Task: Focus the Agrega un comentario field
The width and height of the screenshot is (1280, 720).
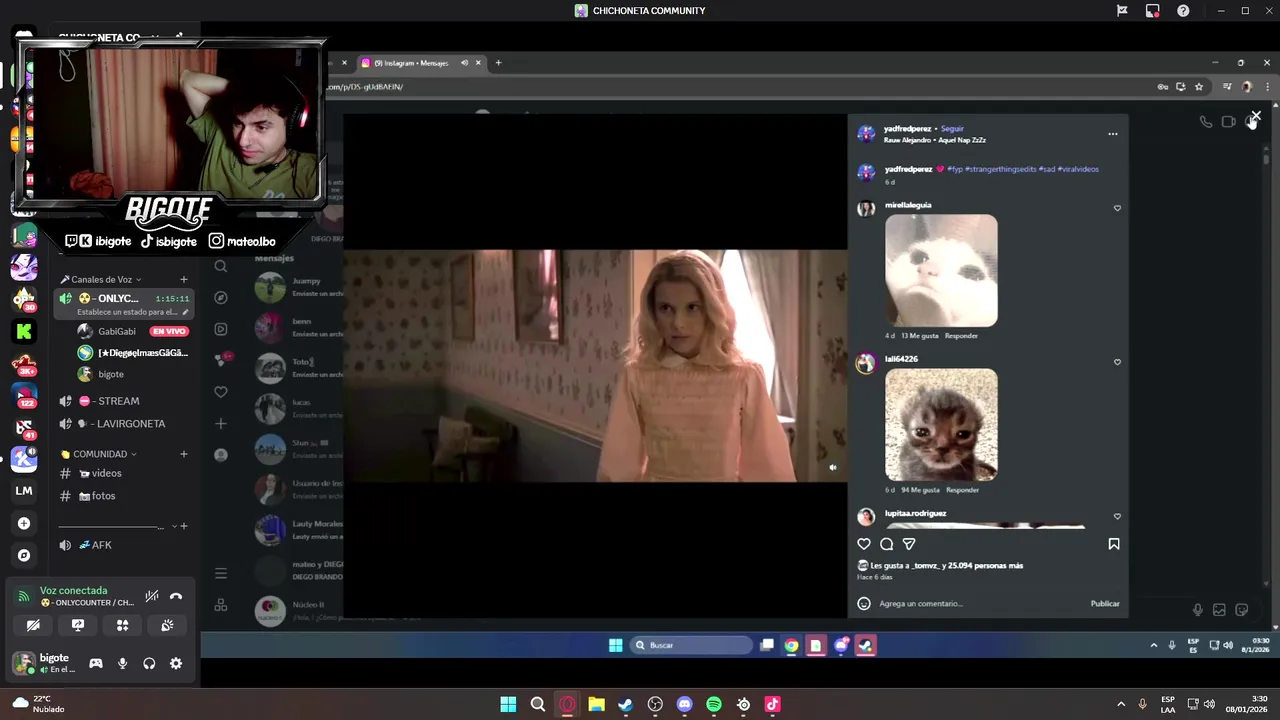Action: pos(980,604)
